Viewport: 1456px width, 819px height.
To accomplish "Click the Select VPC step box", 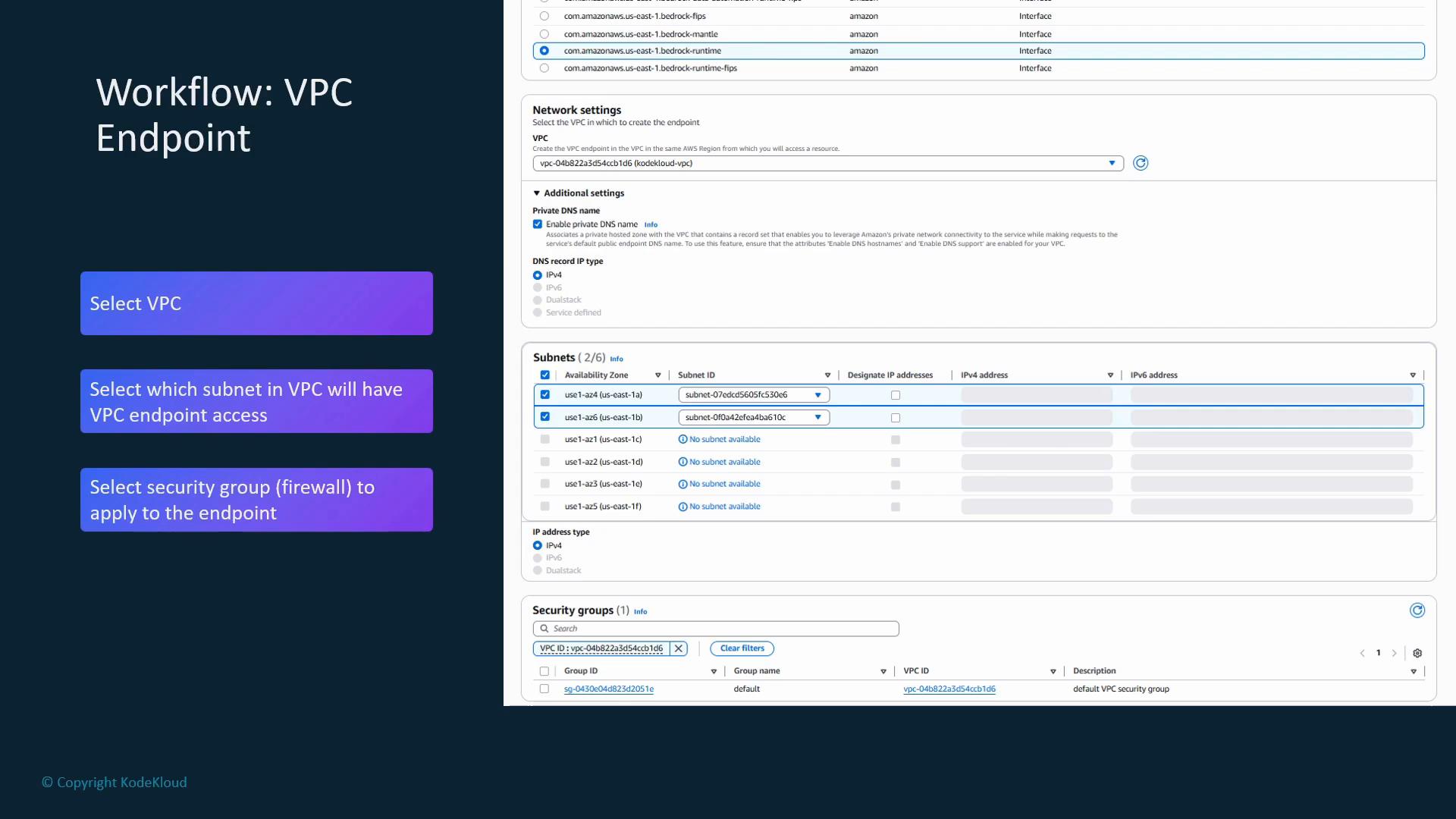I will pyautogui.click(x=256, y=303).
